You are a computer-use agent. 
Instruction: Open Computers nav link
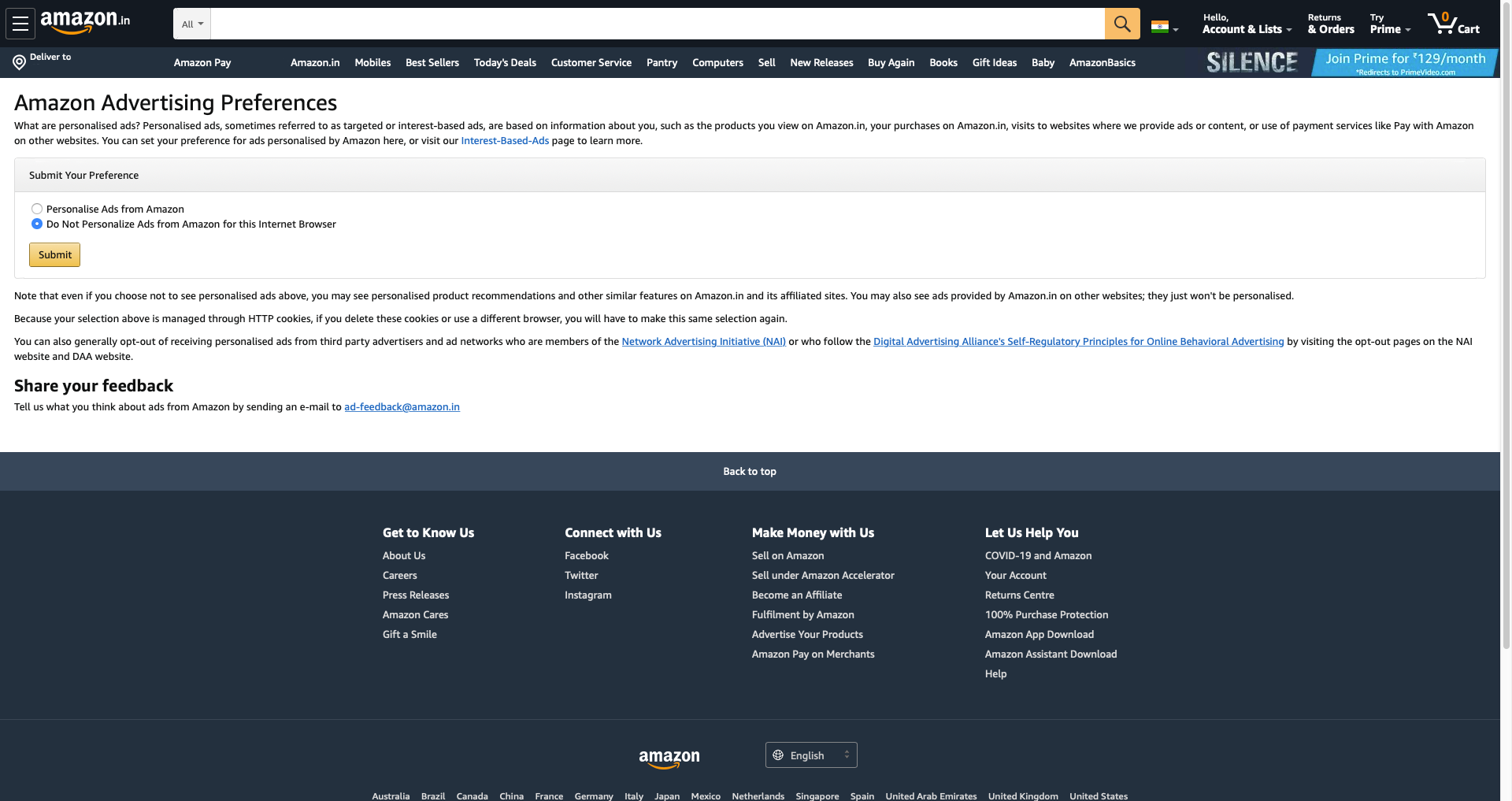717,62
